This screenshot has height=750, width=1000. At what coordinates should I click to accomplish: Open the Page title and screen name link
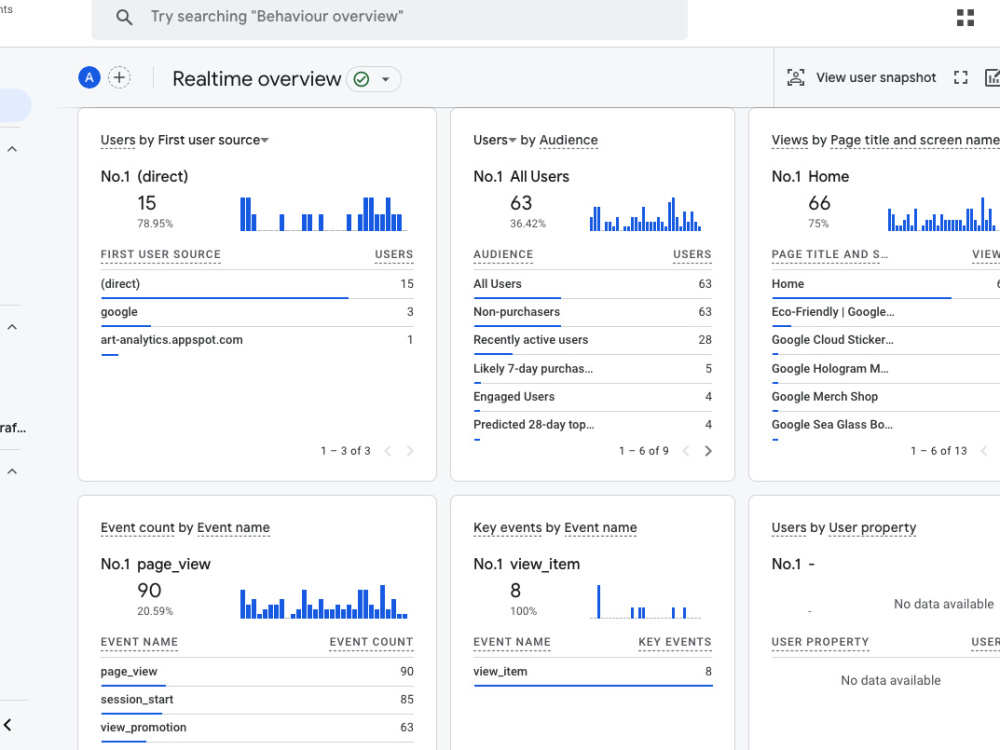[x=914, y=140]
